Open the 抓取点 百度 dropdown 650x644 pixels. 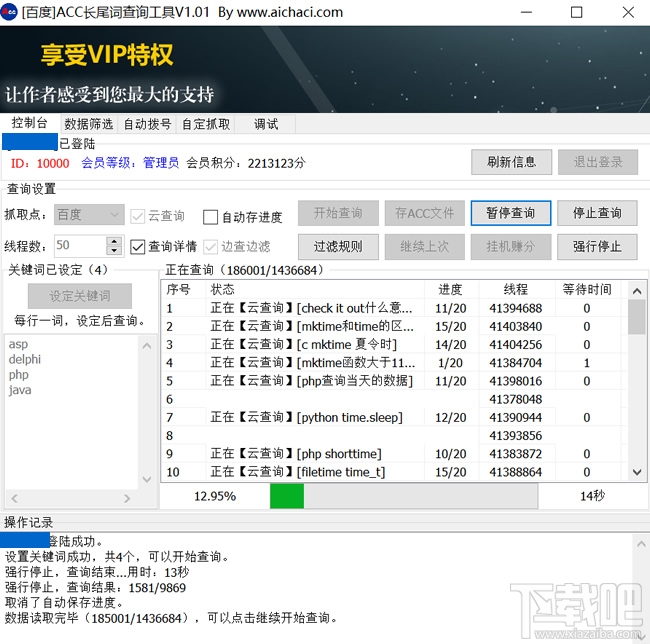pyautogui.click(x=89, y=215)
